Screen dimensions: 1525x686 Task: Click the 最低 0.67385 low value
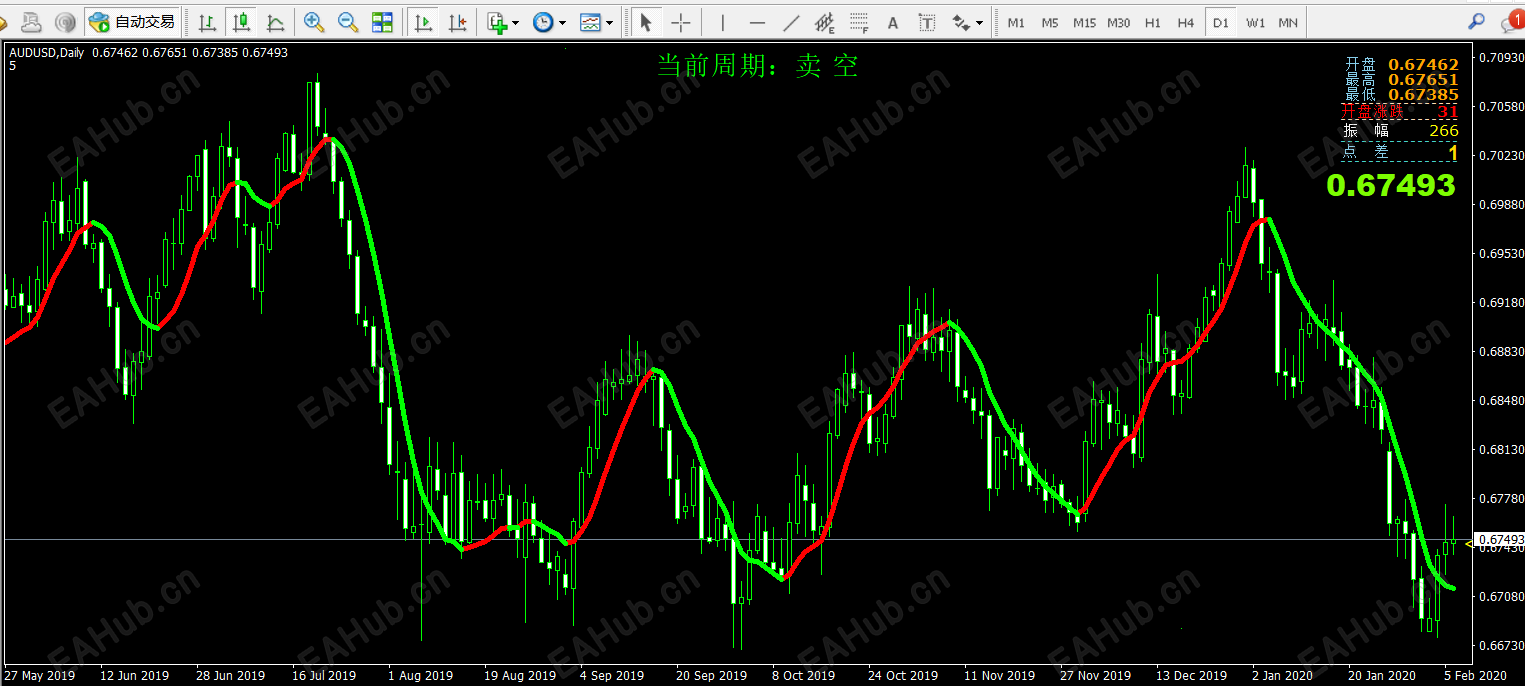(x=1423, y=95)
